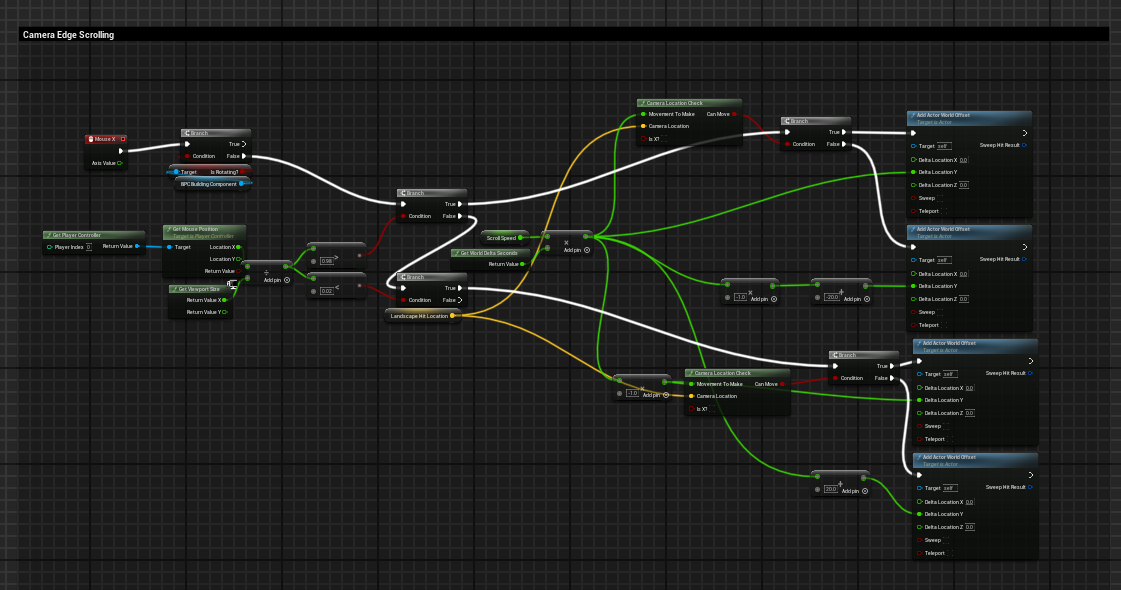Image resolution: width=1121 pixels, height=590 pixels.
Task: Click the Scroll Speed variable output pin
Action: click(x=521, y=238)
